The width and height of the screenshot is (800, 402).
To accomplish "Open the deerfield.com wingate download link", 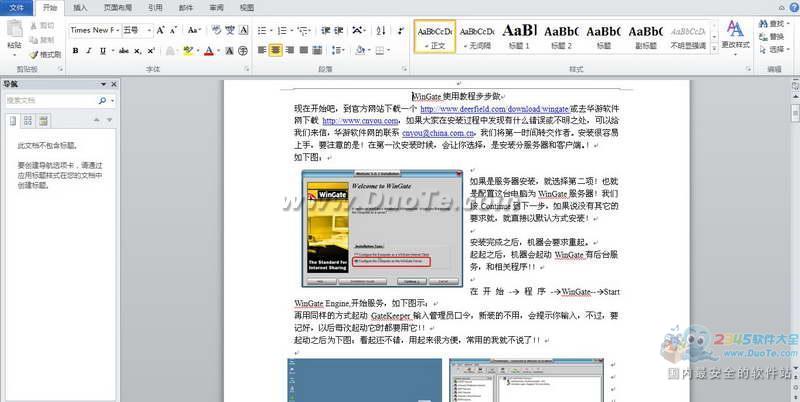I will (x=494, y=109).
